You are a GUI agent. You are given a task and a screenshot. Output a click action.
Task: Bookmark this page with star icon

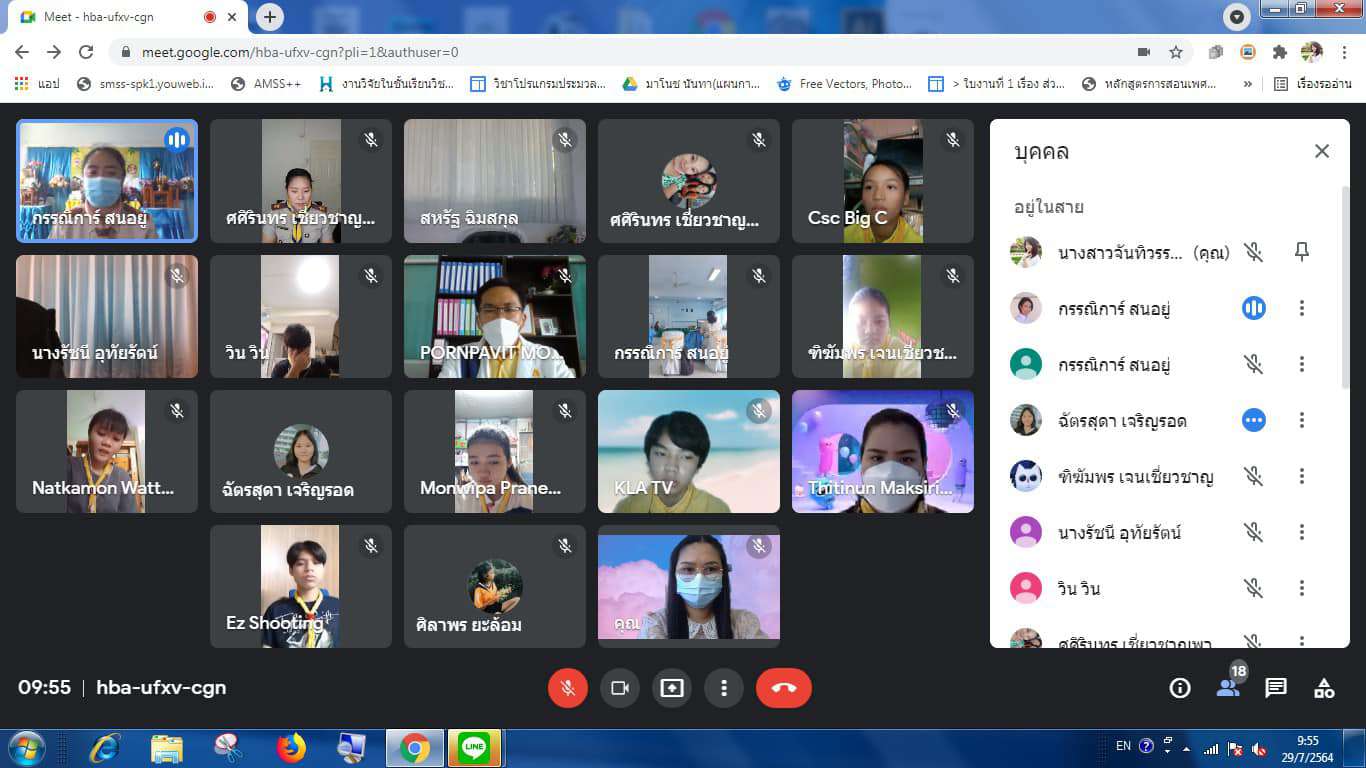tap(1176, 52)
